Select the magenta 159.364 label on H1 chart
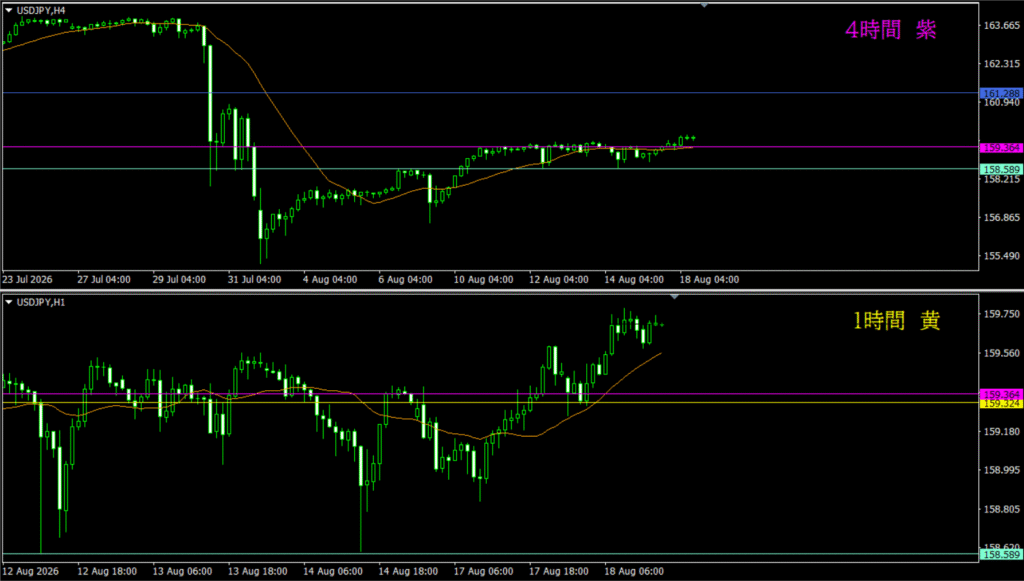1024x581 pixels. coord(1001,394)
